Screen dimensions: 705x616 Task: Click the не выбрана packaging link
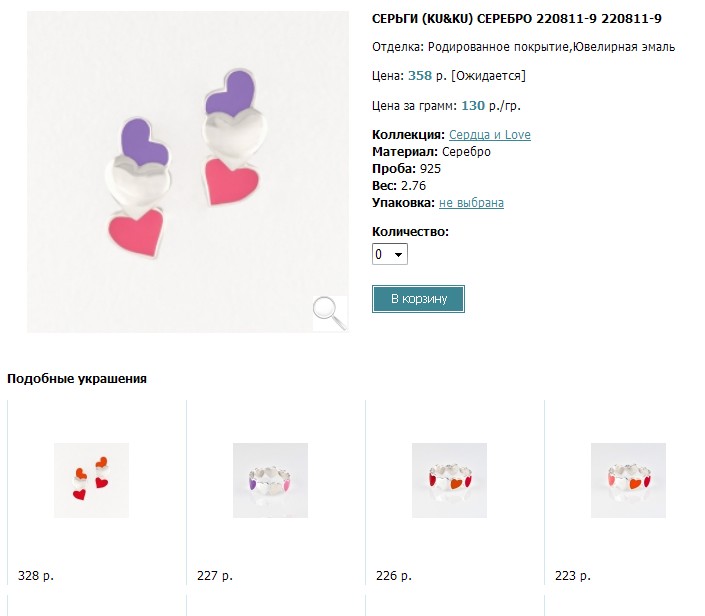(471, 203)
